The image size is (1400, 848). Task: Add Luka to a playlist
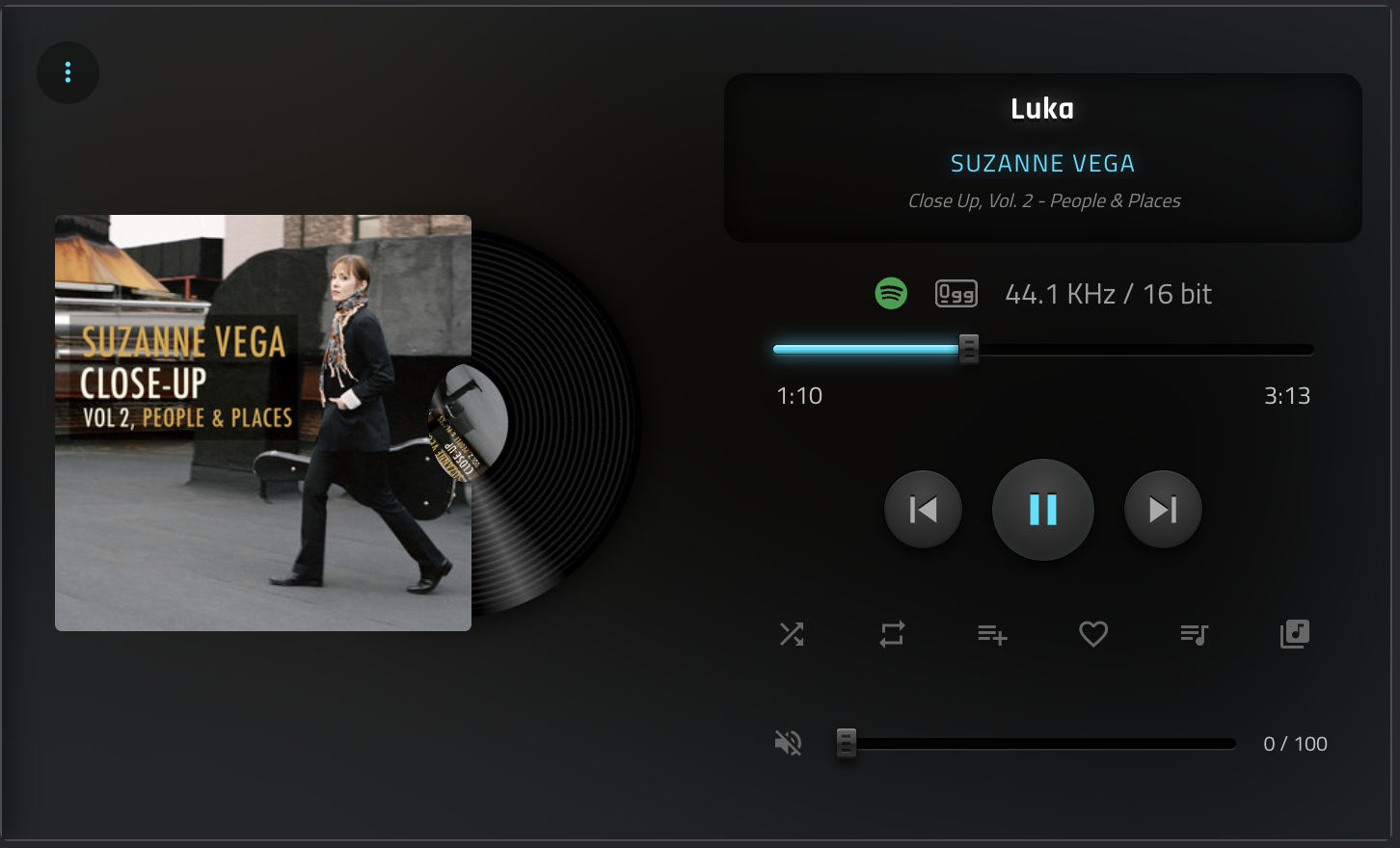click(x=992, y=634)
